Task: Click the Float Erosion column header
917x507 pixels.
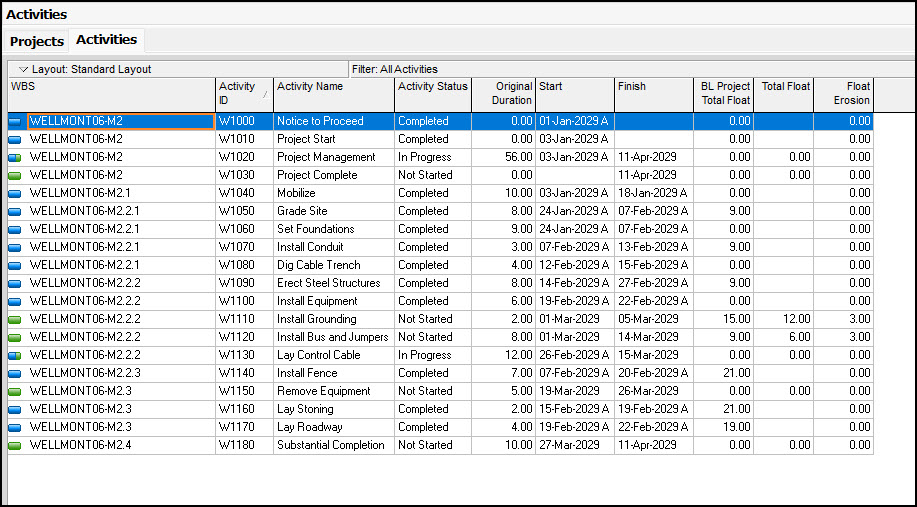Action: click(x=843, y=94)
